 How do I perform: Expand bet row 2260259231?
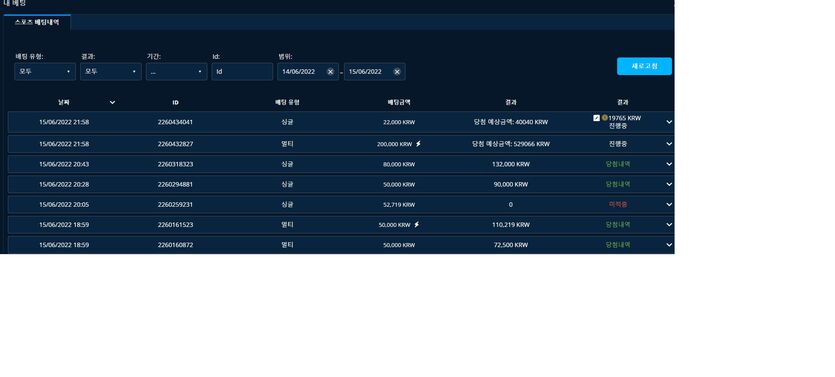tap(669, 204)
